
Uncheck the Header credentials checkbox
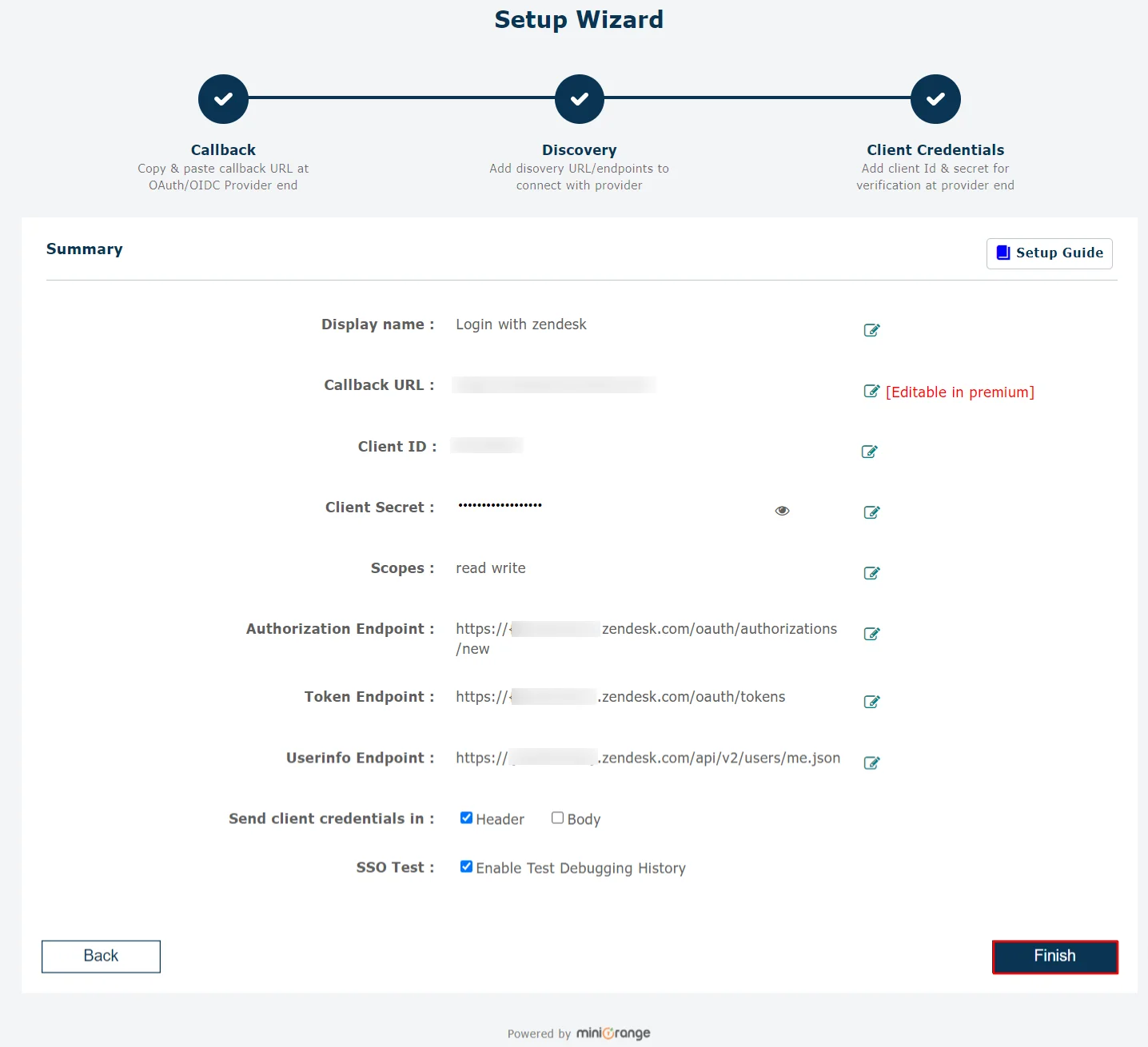pos(466,818)
